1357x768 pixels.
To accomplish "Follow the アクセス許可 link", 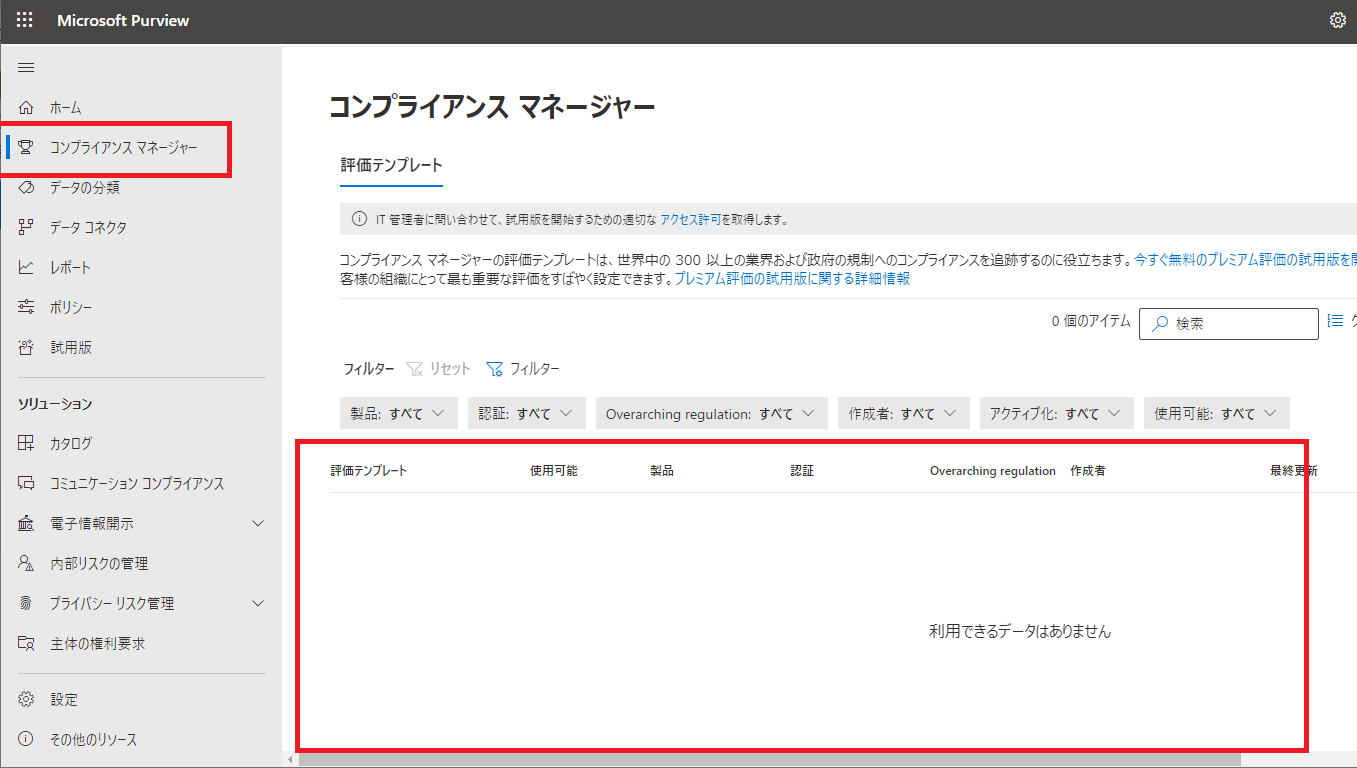I will click(691, 219).
